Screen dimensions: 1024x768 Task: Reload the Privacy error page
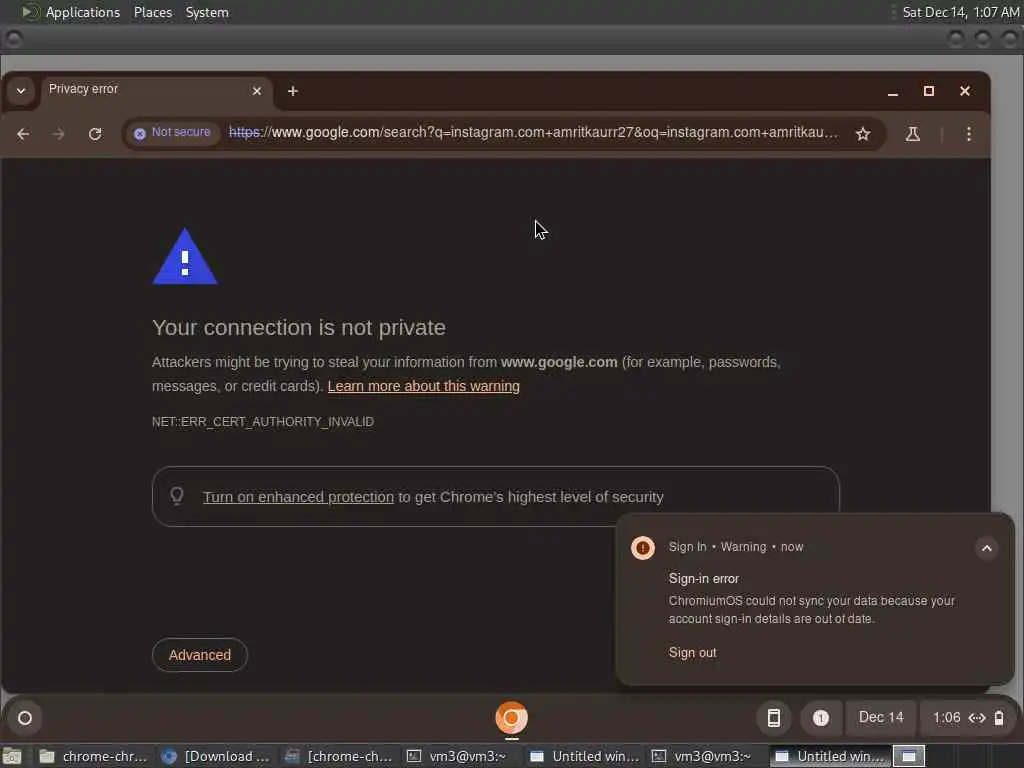(95, 134)
